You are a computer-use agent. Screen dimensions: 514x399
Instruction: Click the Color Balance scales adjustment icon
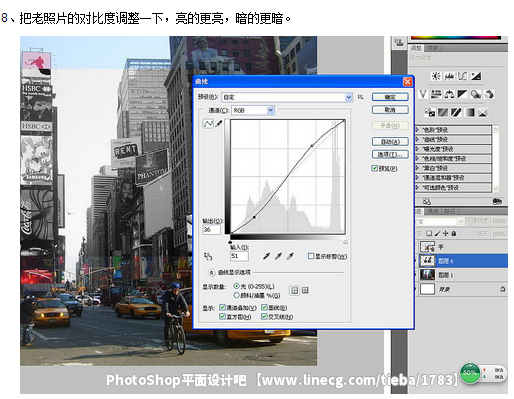tap(449, 94)
